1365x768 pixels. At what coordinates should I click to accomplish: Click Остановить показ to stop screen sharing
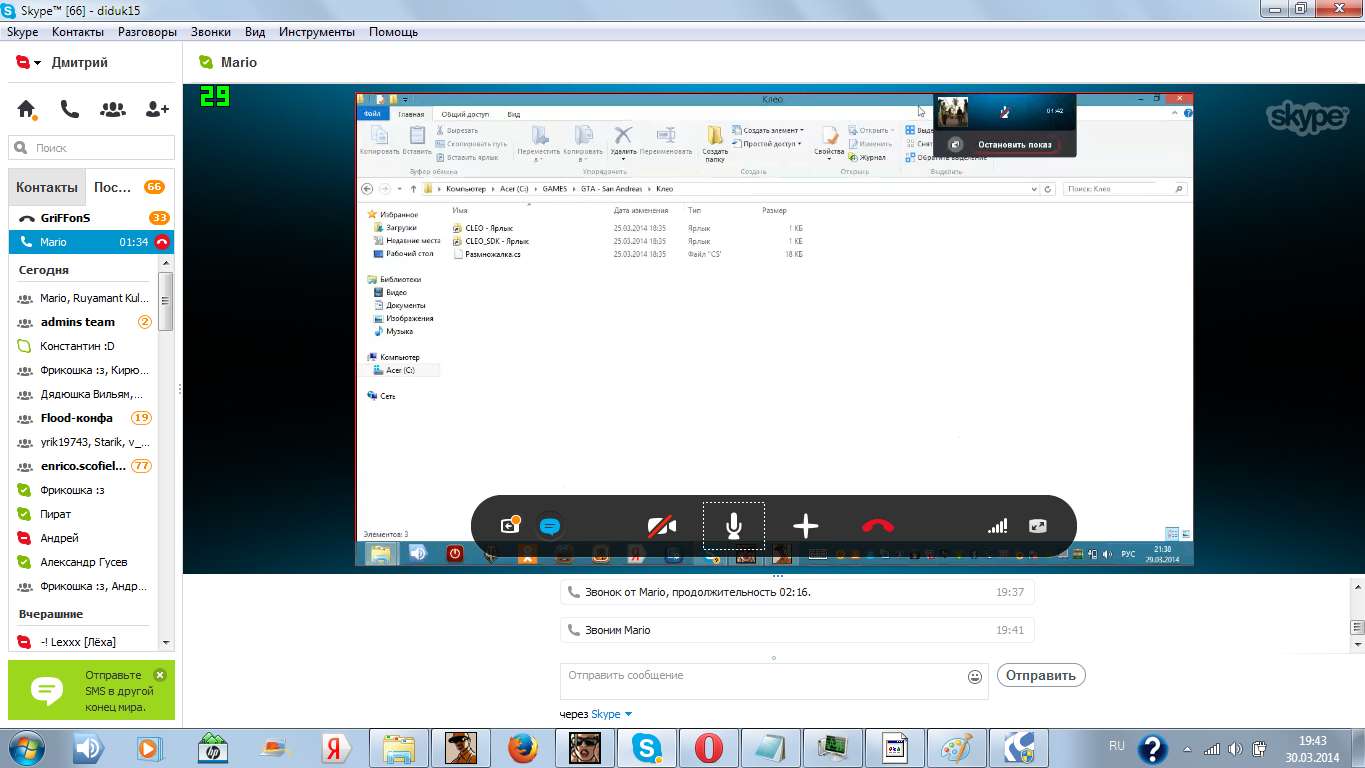1015,145
